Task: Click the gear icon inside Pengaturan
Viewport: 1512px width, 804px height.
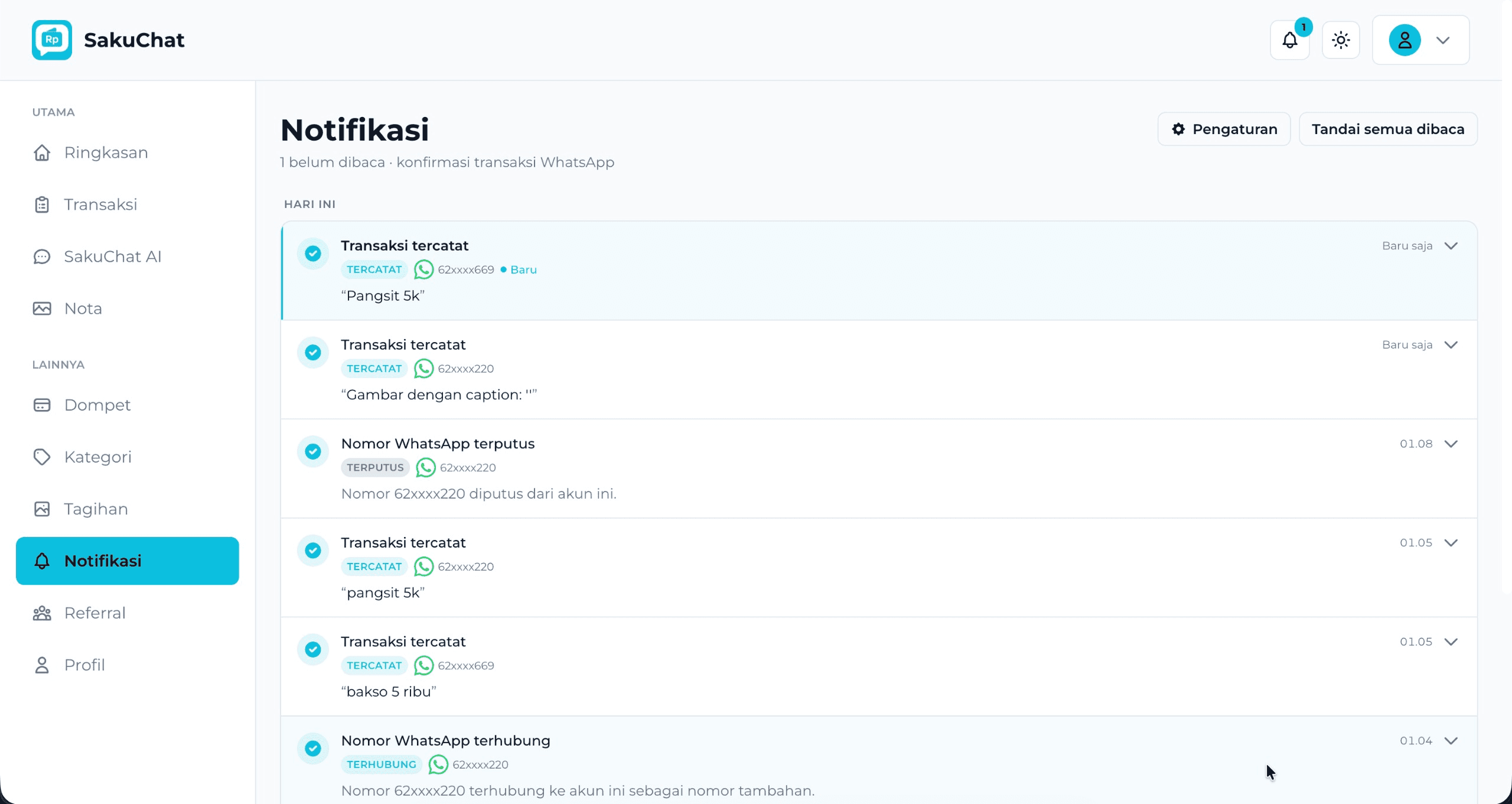Action: (x=1178, y=129)
